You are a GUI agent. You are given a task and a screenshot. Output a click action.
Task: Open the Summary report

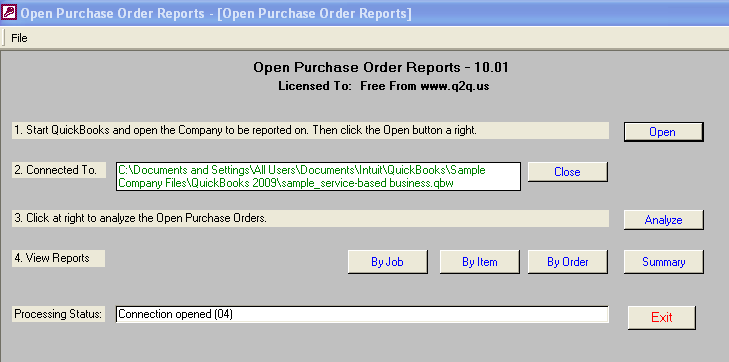(x=663, y=262)
